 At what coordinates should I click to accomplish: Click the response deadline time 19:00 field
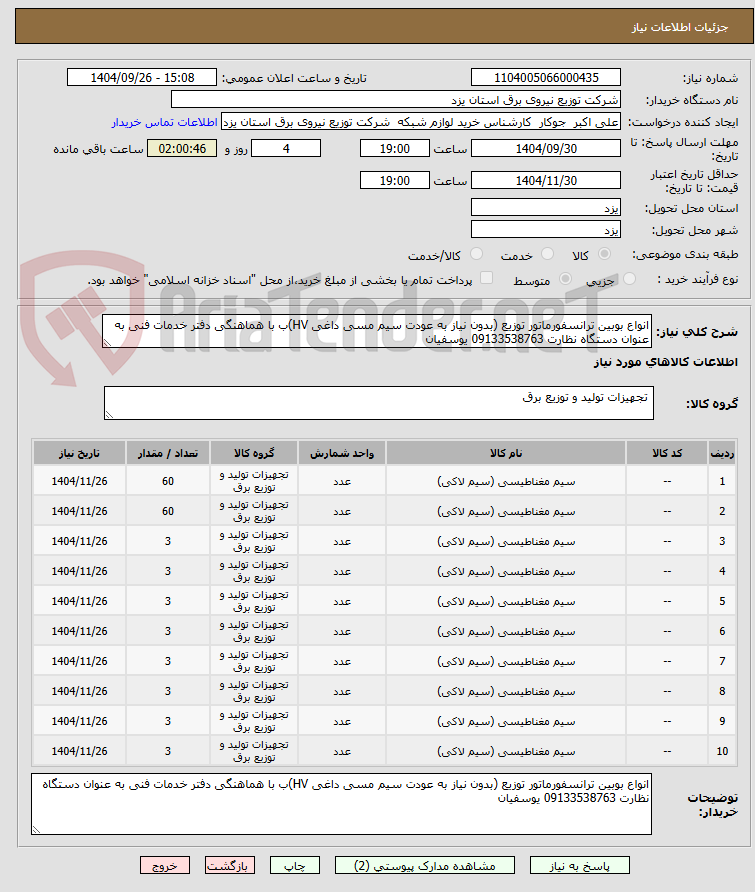coord(394,148)
